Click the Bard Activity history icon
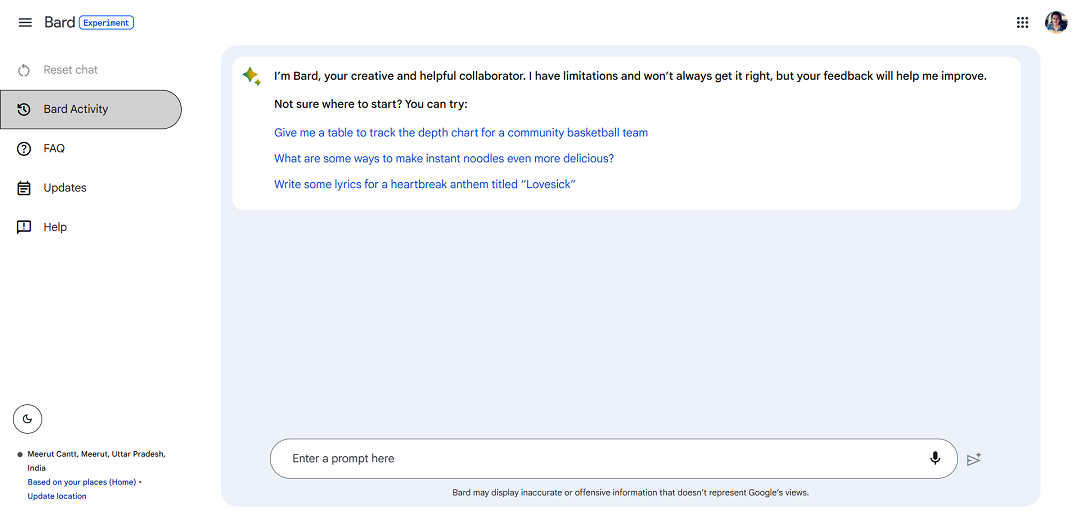Viewport: 1080px width, 519px height. point(24,109)
